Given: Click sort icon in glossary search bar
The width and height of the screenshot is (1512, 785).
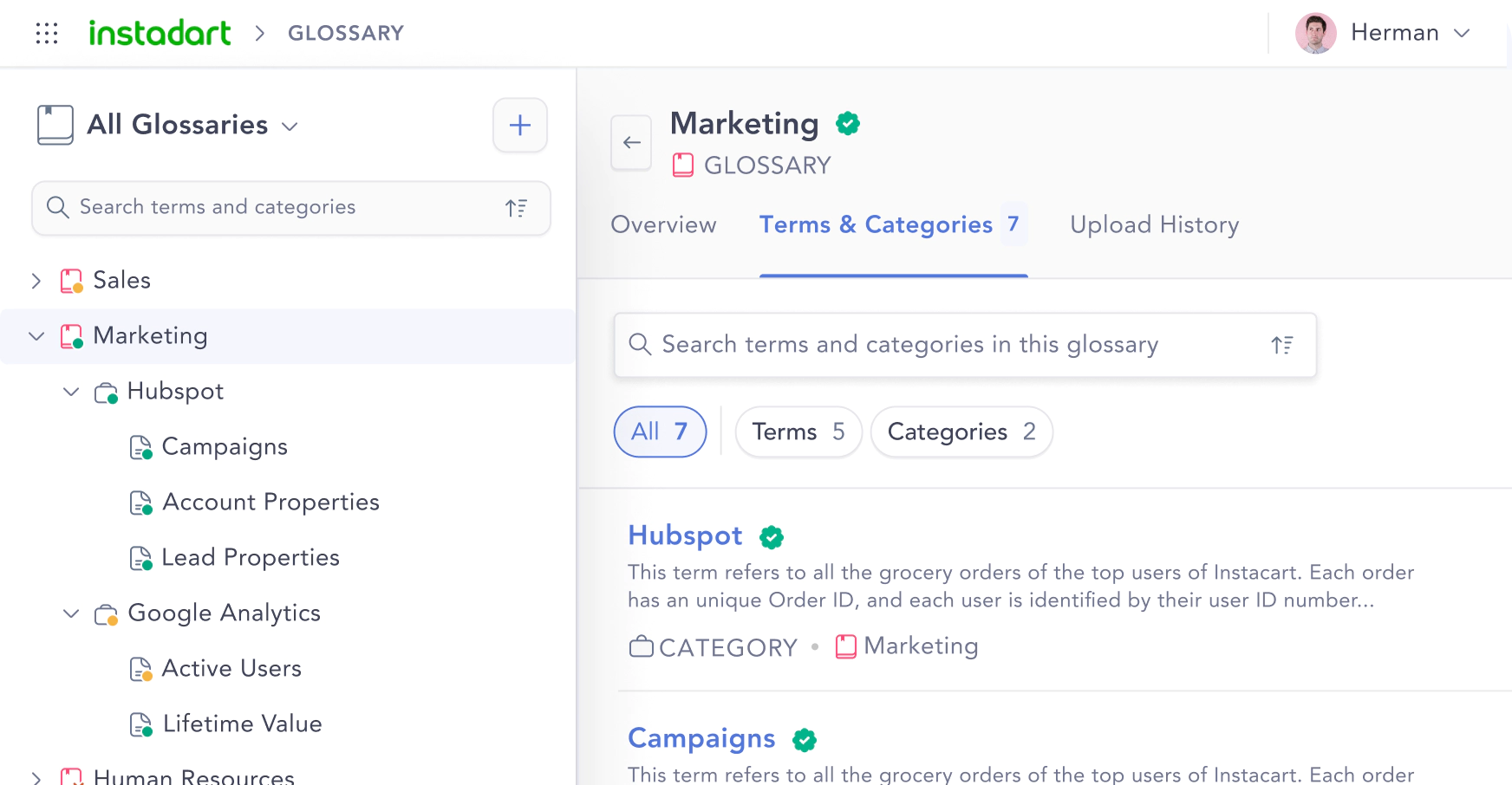Looking at the screenshot, I should pyautogui.click(x=1282, y=345).
